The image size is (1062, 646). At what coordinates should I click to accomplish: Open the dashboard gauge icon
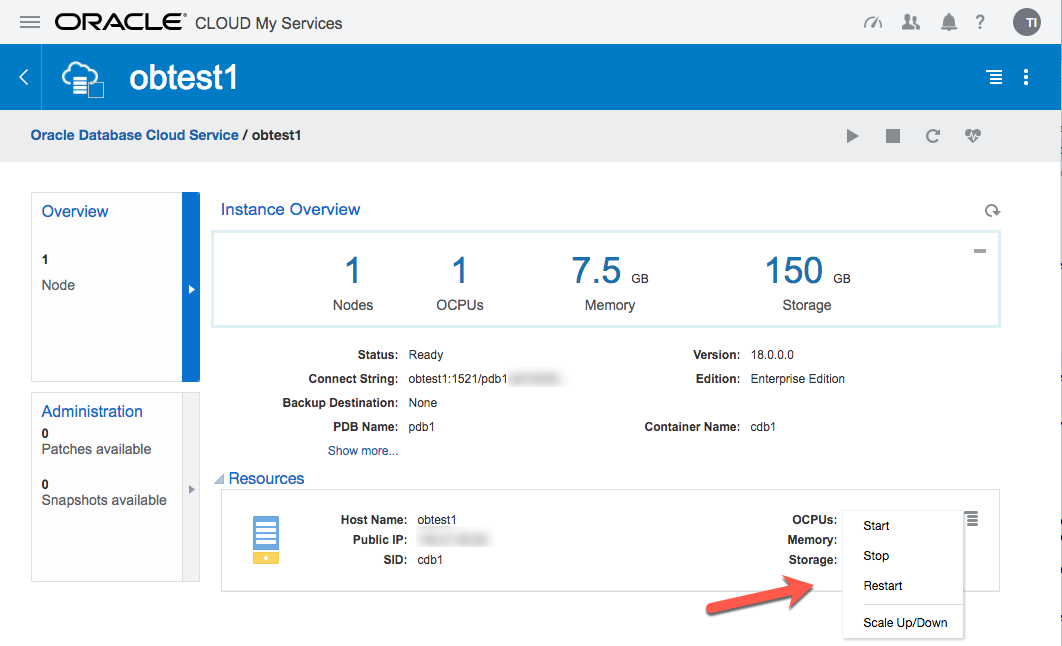click(x=873, y=23)
